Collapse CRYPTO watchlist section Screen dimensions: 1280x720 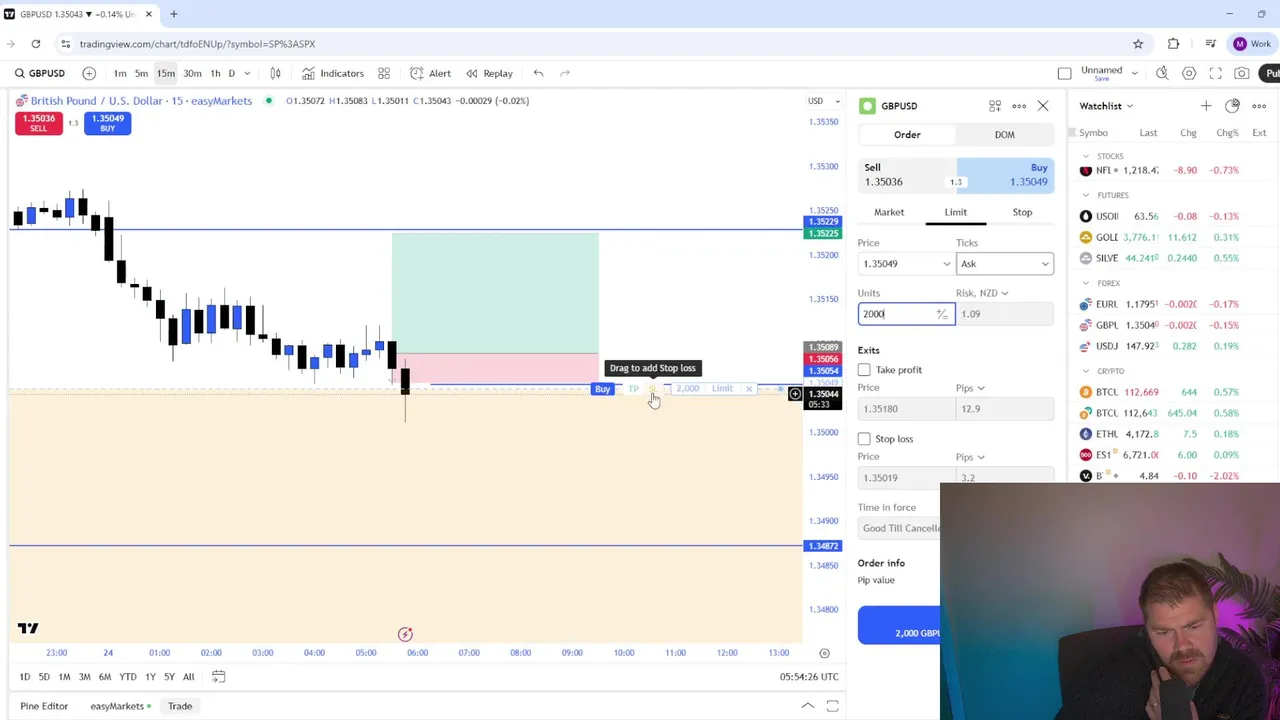pyautogui.click(x=1086, y=371)
